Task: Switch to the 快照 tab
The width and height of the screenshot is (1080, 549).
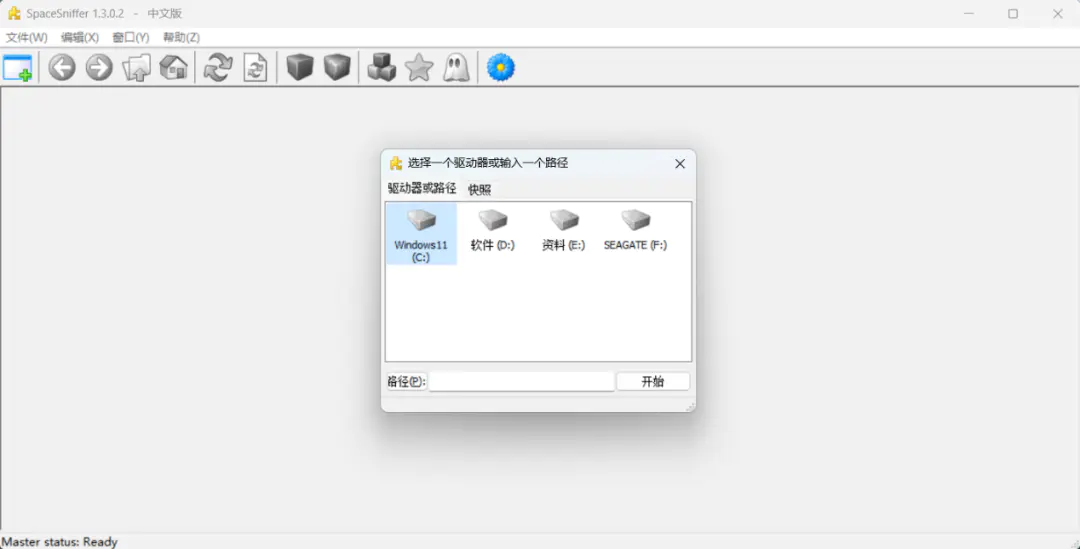Action: coord(480,189)
